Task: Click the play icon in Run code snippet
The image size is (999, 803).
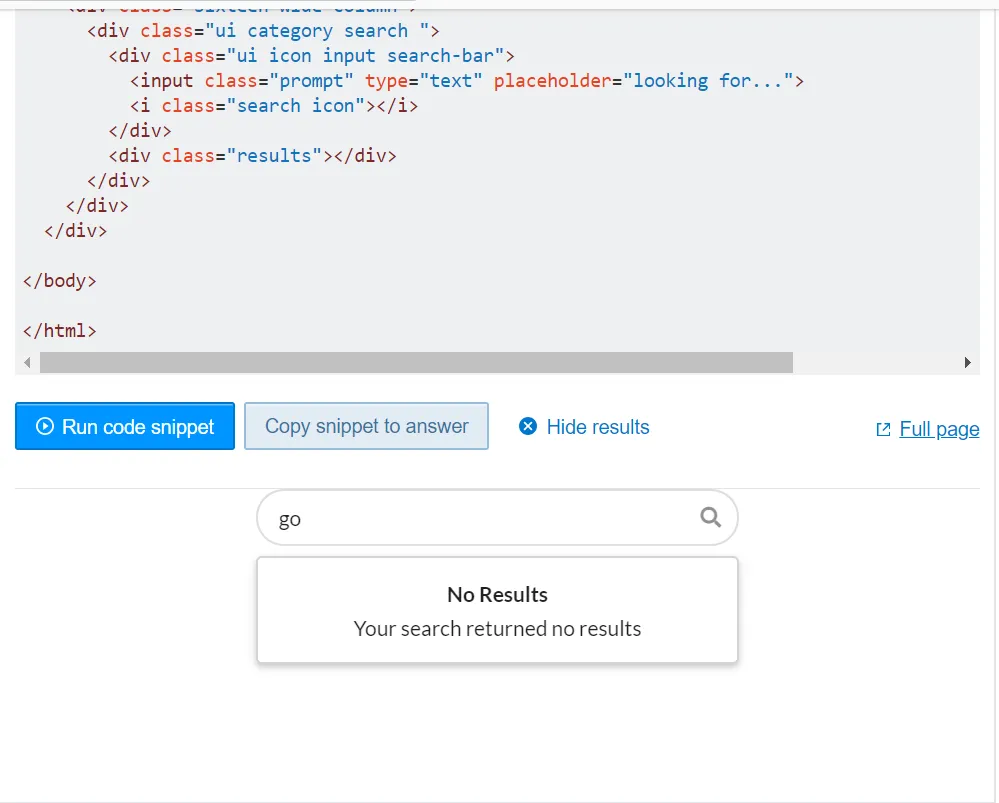Action: tap(45, 427)
